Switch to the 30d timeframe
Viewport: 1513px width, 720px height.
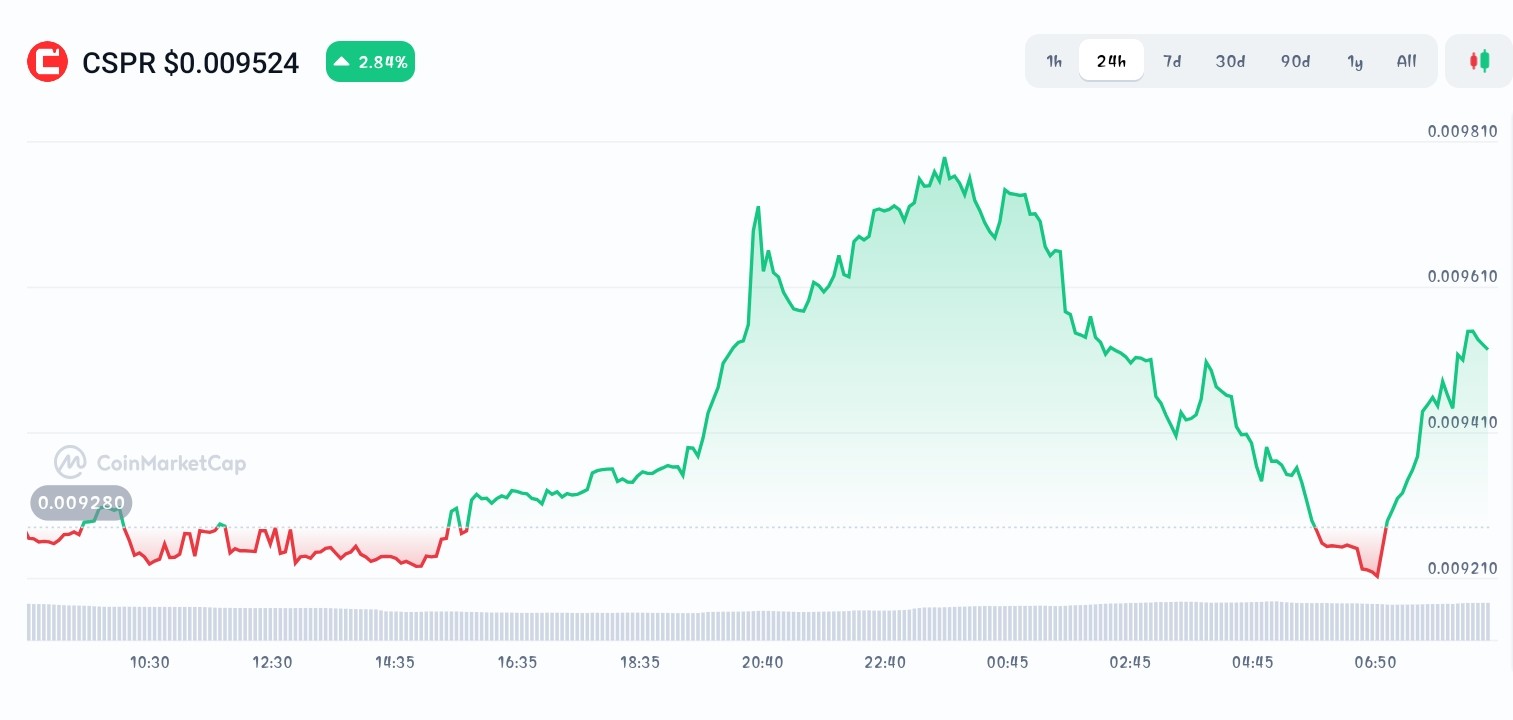coord(1230,61)
